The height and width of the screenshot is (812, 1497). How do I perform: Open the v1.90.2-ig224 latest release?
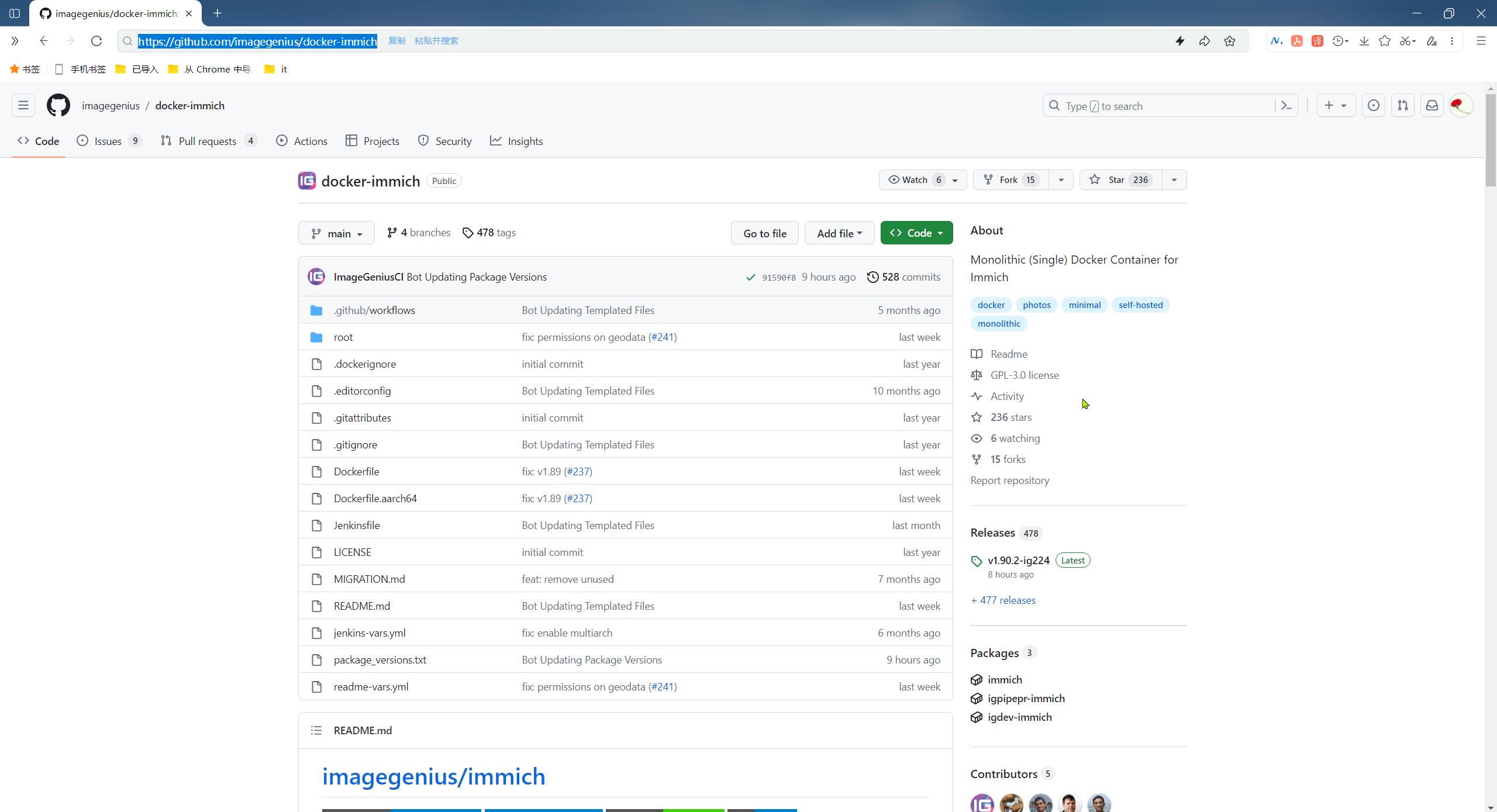[1019, 560]
